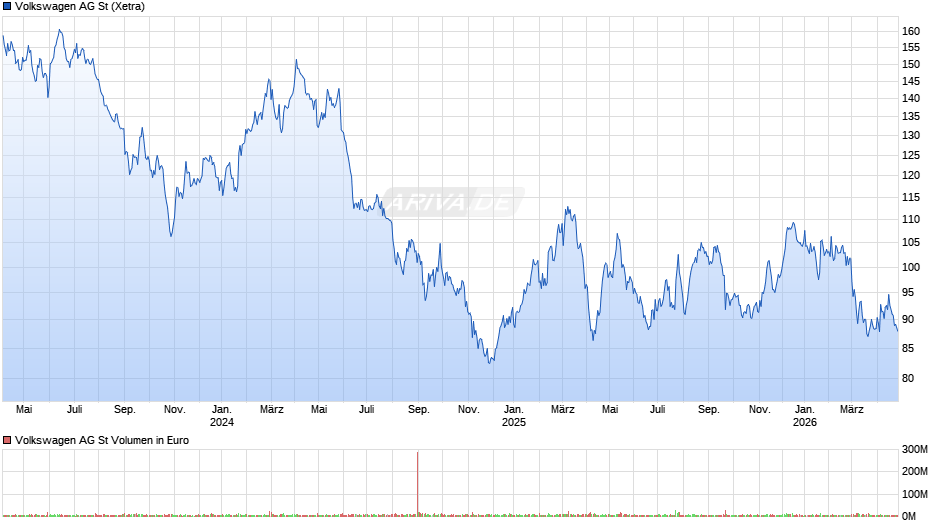Click the 'März' label after Jan. 2025
The height and width of the screenshot is (526, 940).
[562, 410]
